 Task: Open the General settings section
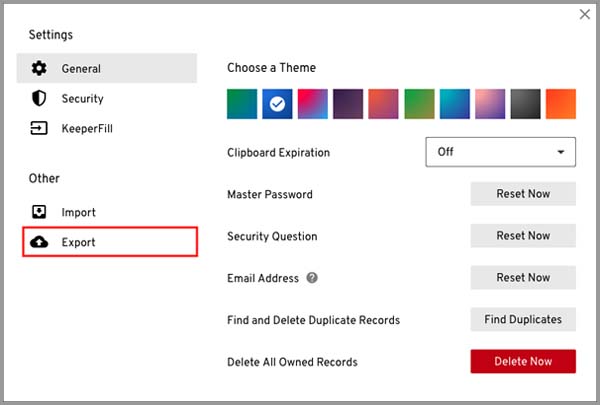click(x=106, y=68)
